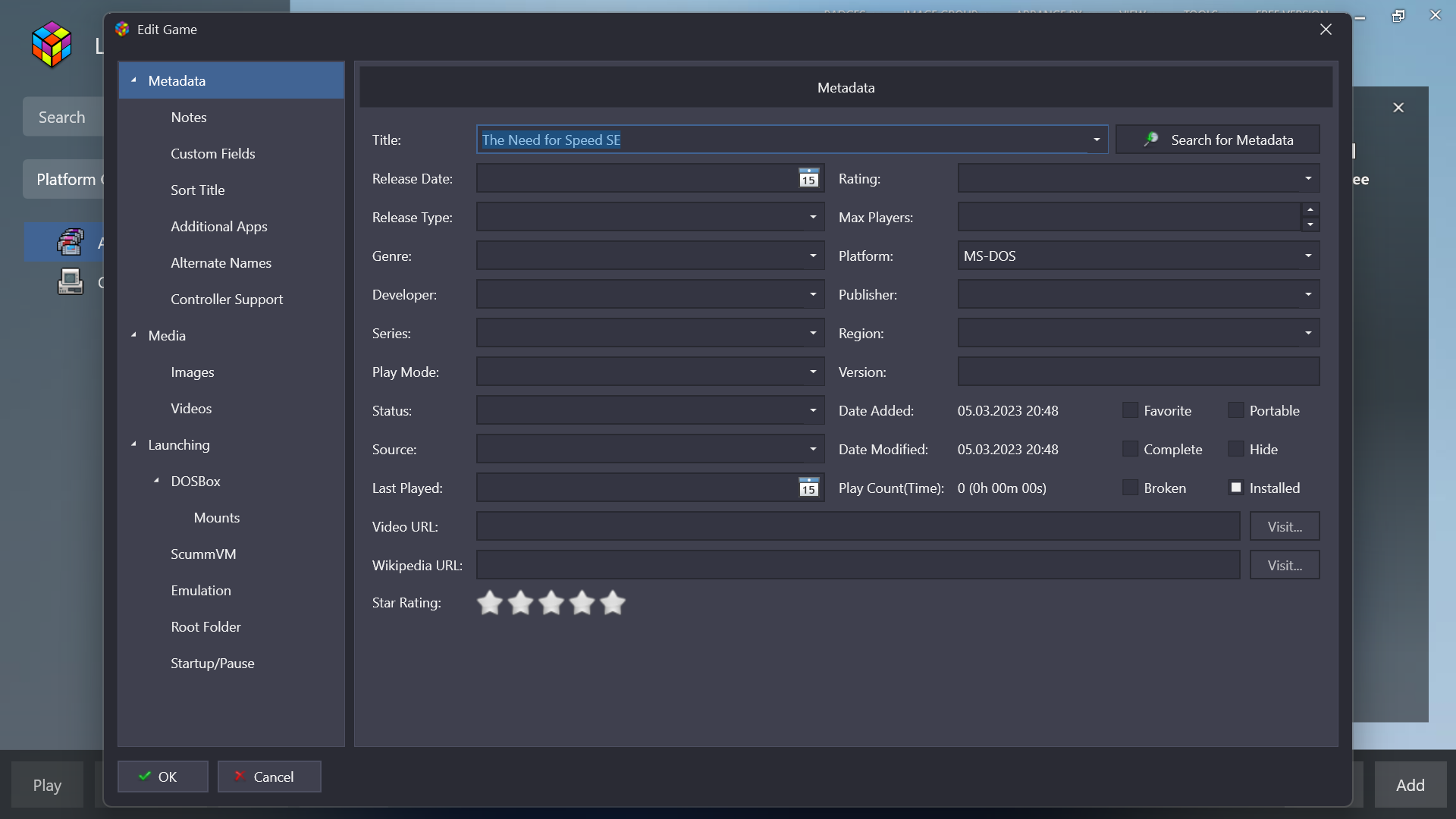Expand the Platform MS-DOS dropdown
The image size is (1456, 819).
click(x=1308, y=256)
